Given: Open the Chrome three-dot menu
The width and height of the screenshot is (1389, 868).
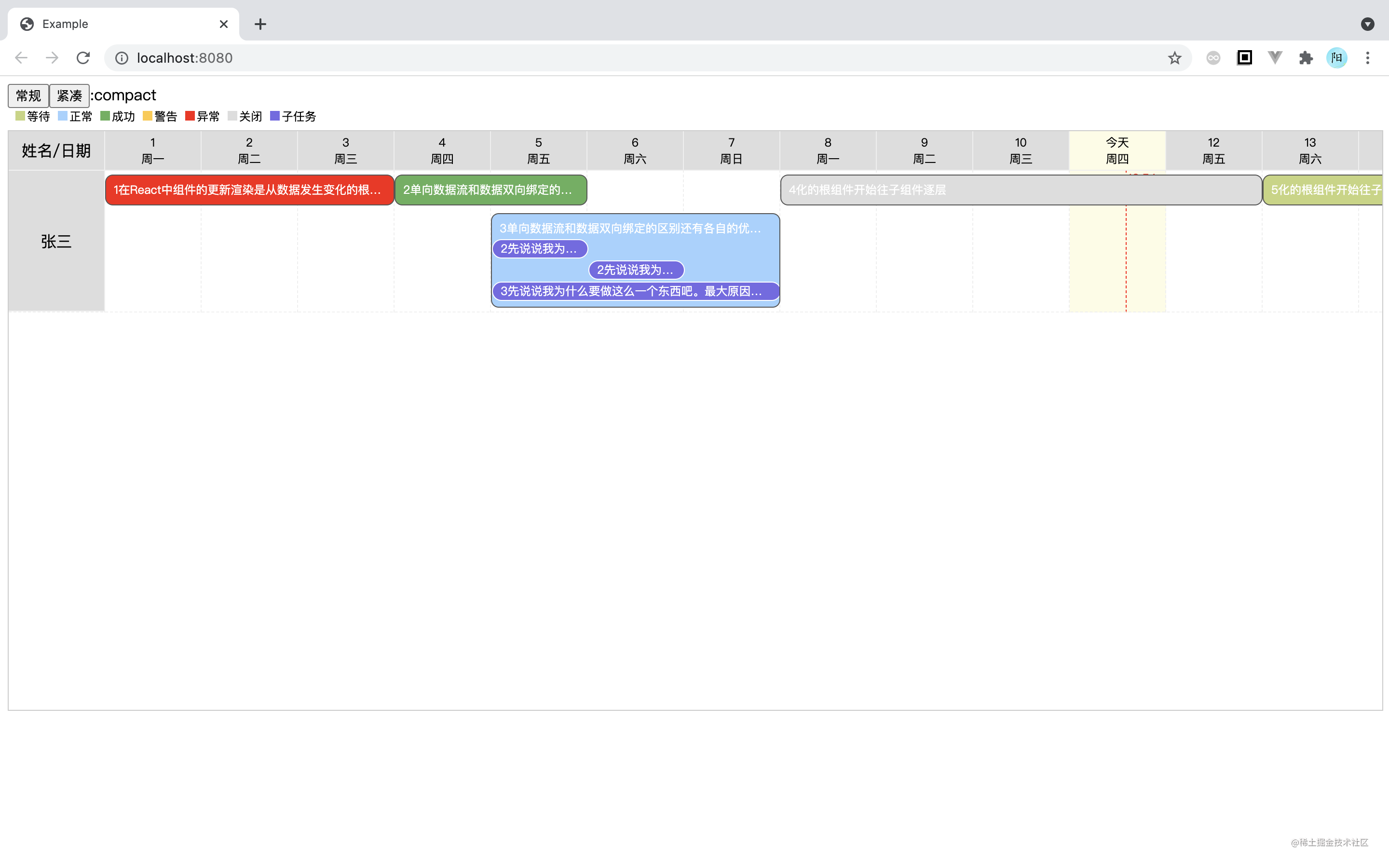Looking at the screenshot, I should [x=1368, y=58].
